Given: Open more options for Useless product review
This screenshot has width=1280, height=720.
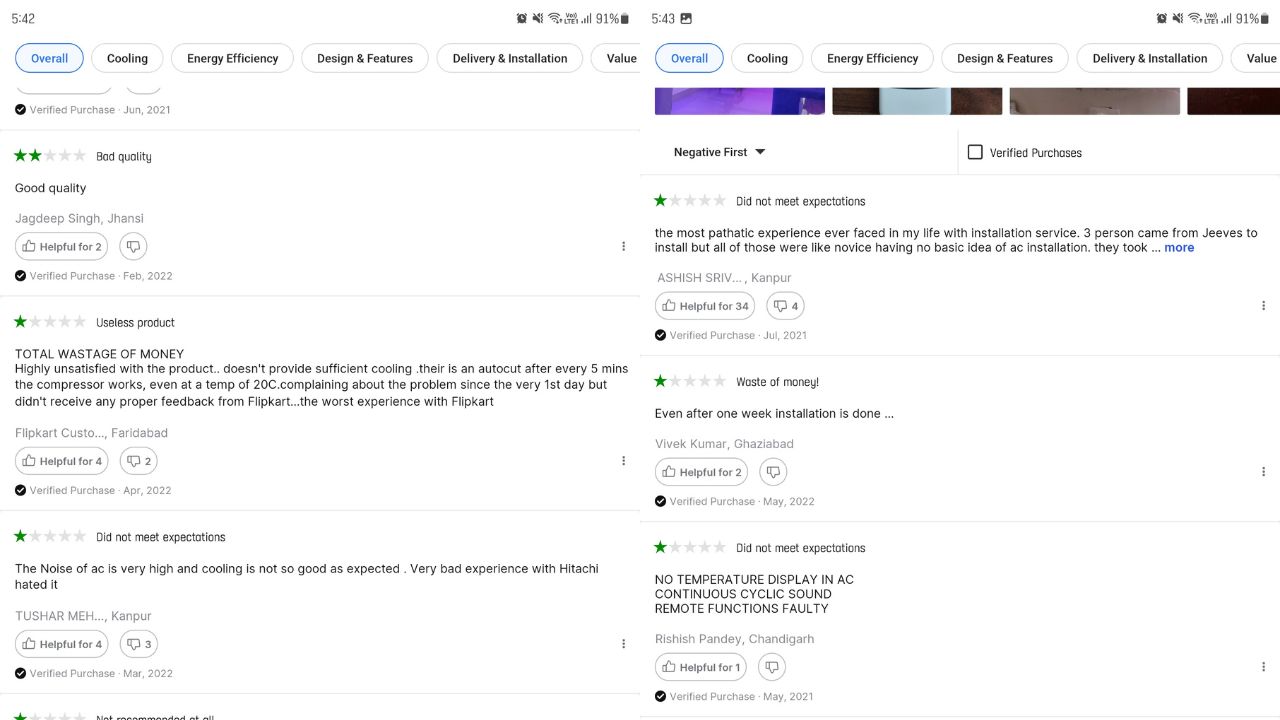Looking at the screenshot, I should point(623,461).
